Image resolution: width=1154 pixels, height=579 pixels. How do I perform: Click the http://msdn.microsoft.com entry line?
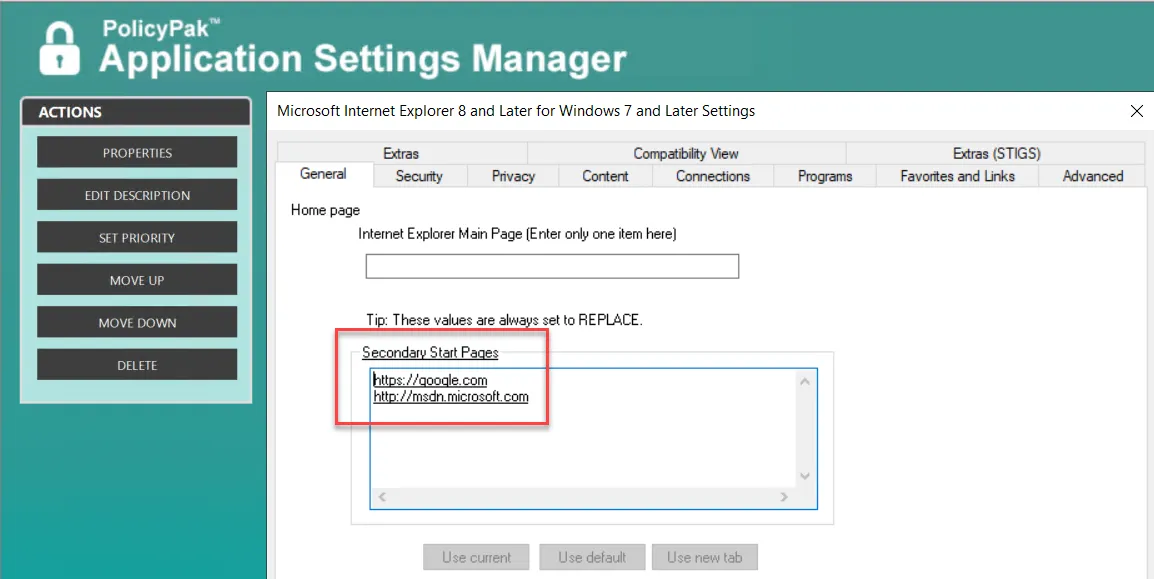[450, 397]
